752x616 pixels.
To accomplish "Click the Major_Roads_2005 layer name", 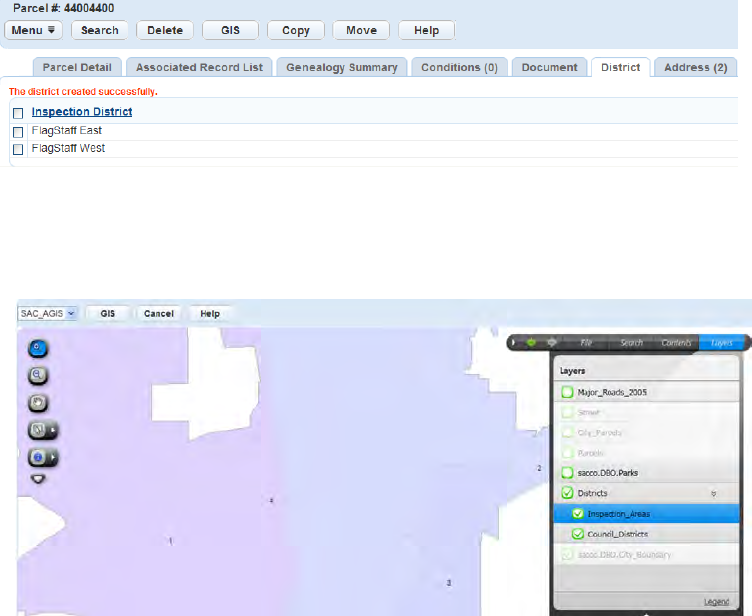I will [612, 392].
